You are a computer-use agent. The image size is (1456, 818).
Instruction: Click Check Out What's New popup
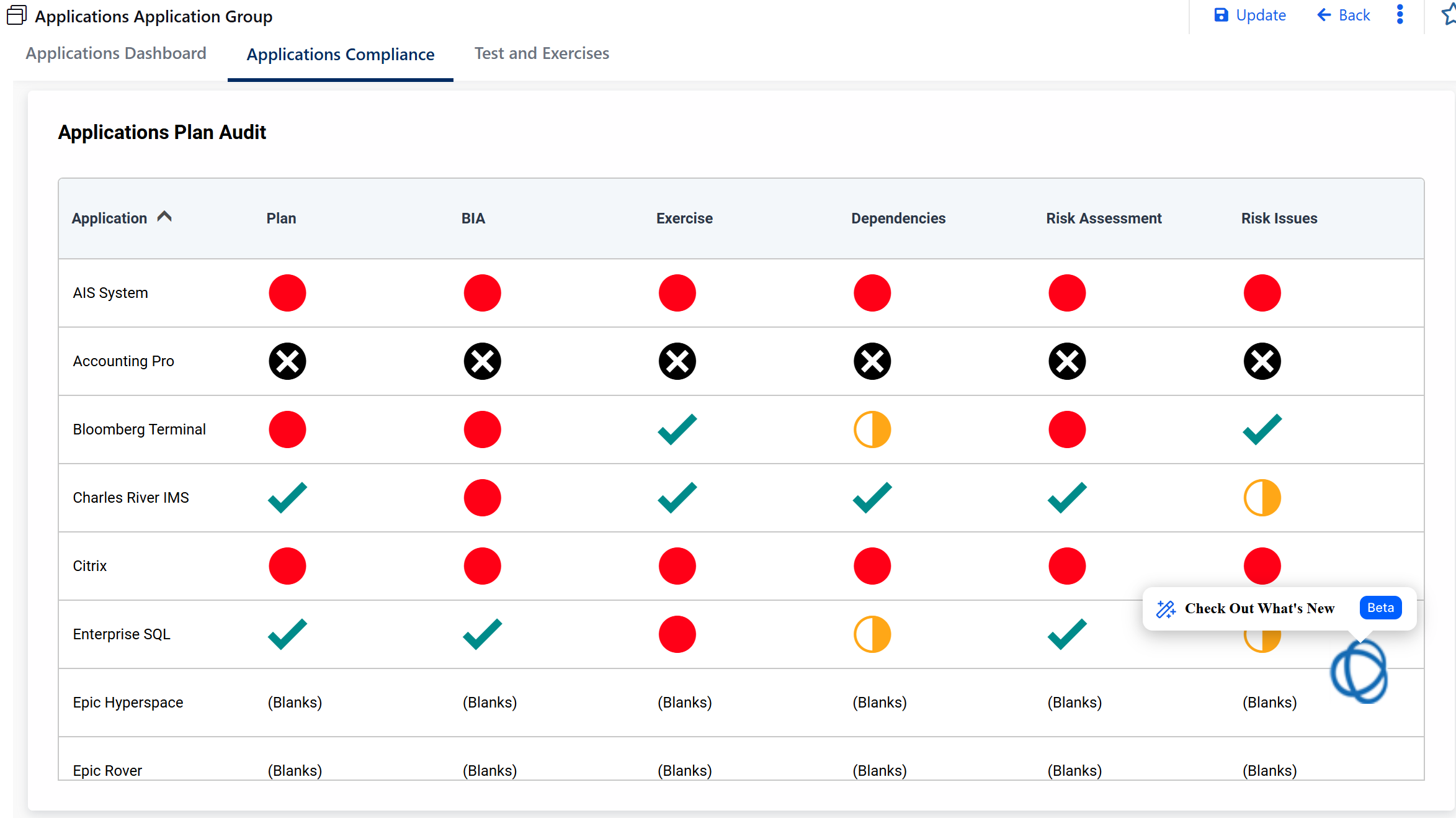pos(1259,609)
